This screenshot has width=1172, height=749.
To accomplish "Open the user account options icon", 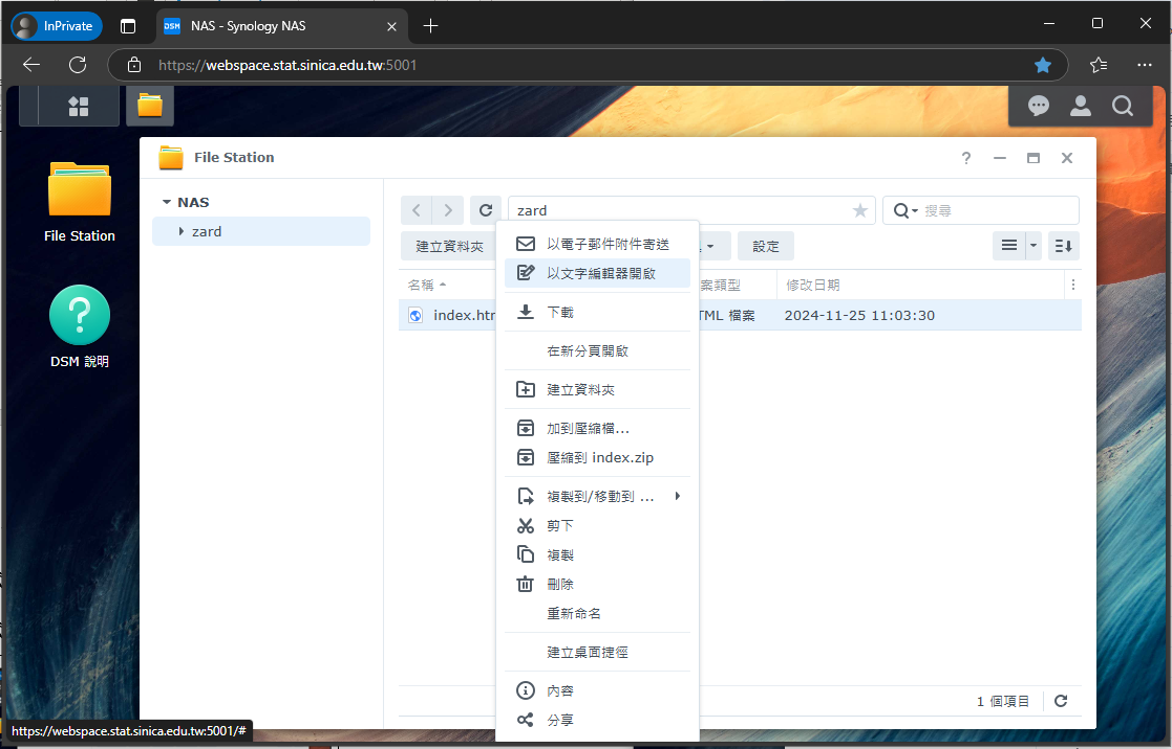I will point(1080,106).
